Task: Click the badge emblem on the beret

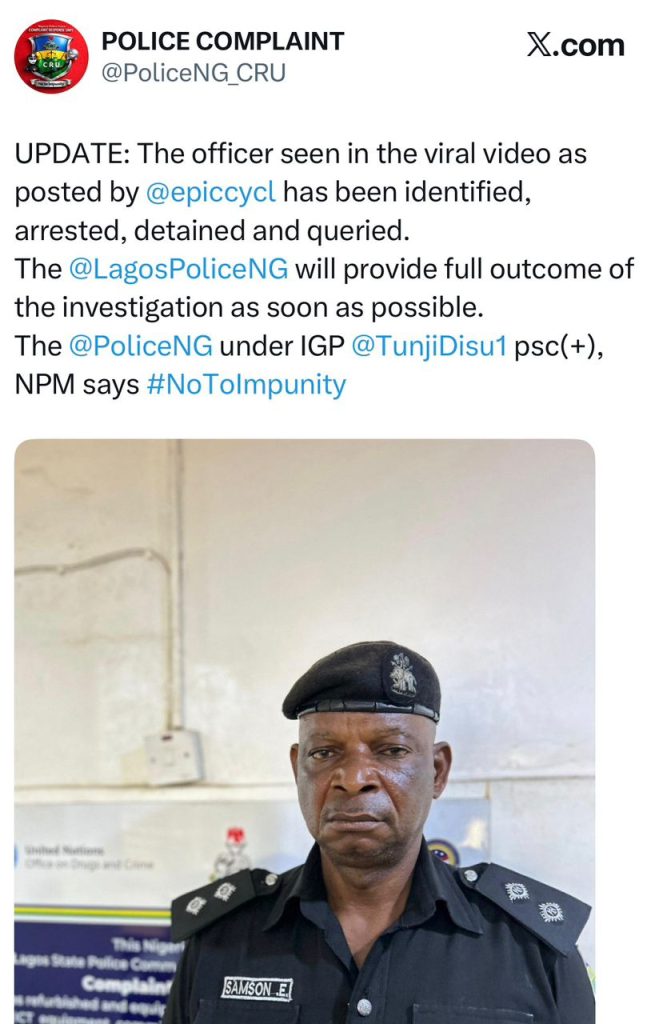Action: [x=403, y=674]
